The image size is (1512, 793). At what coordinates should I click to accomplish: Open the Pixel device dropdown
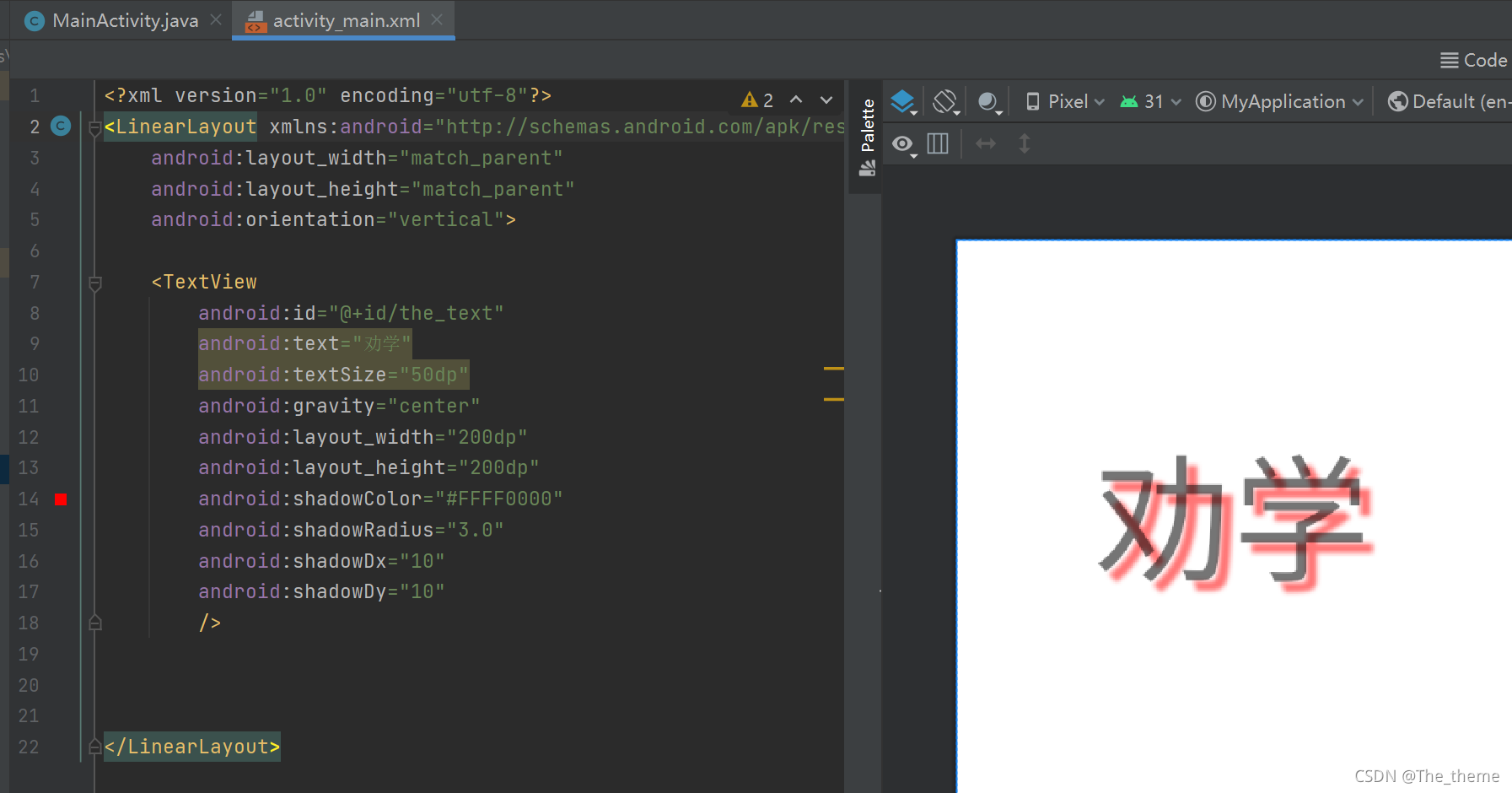1065,102
